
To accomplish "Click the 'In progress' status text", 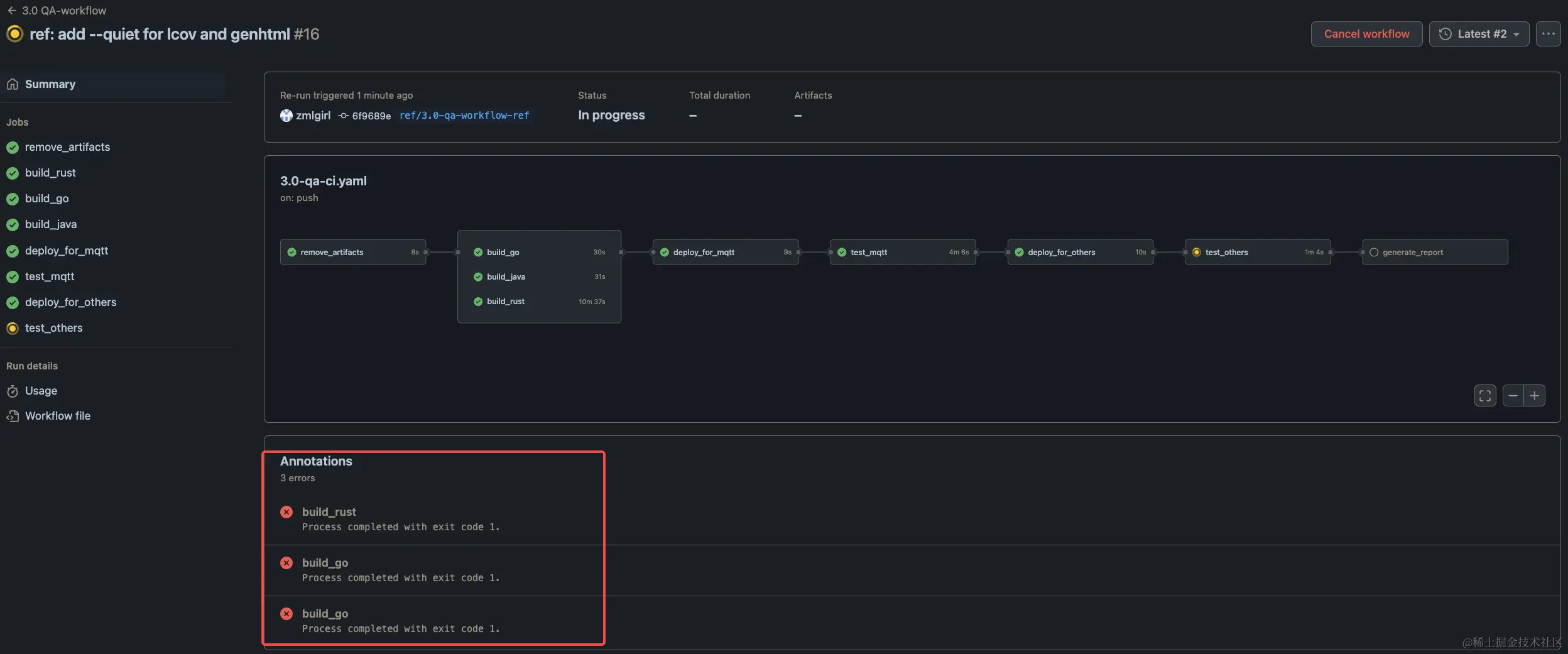I will click(611, 115).
